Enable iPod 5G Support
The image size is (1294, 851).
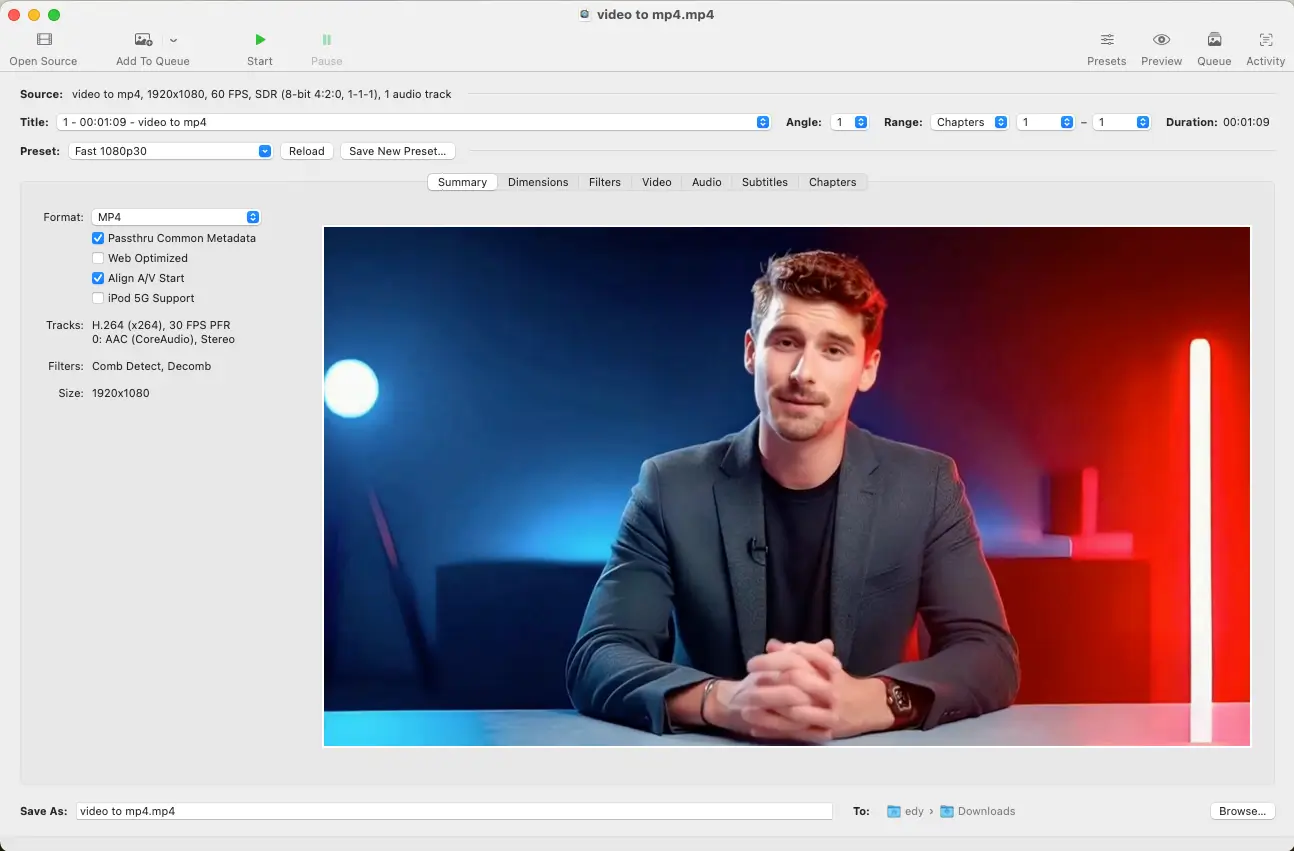98,298
